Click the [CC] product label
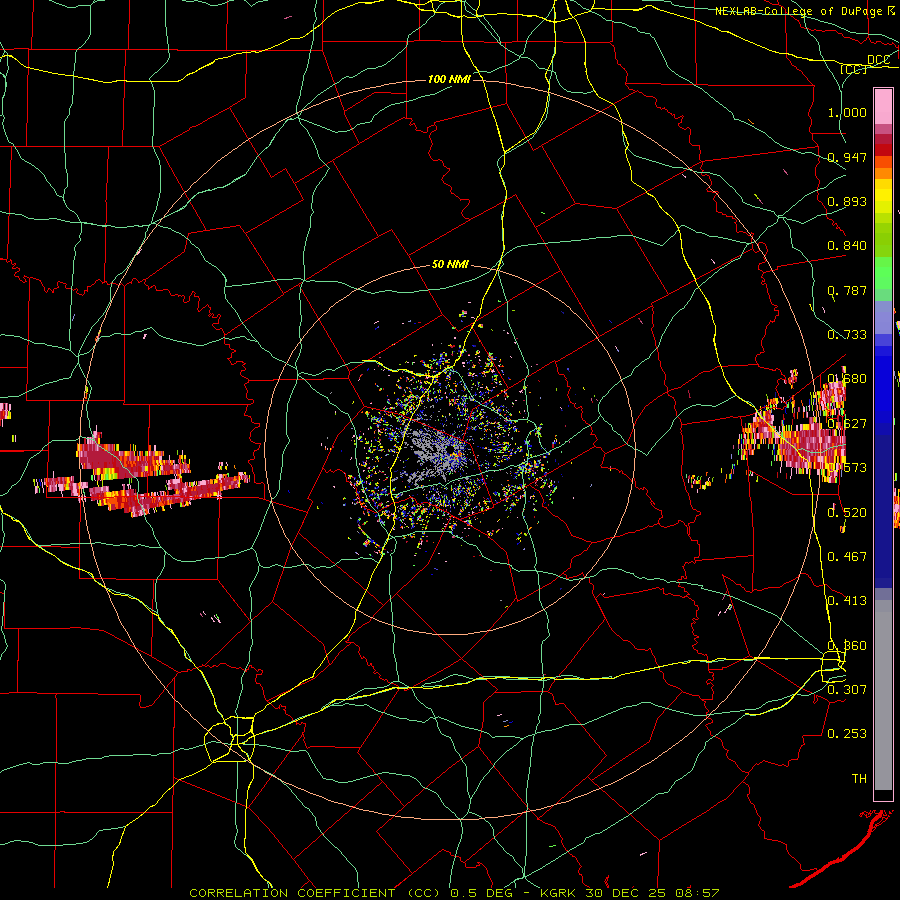This screenshot has height=900, width=900. click(854, 69)
